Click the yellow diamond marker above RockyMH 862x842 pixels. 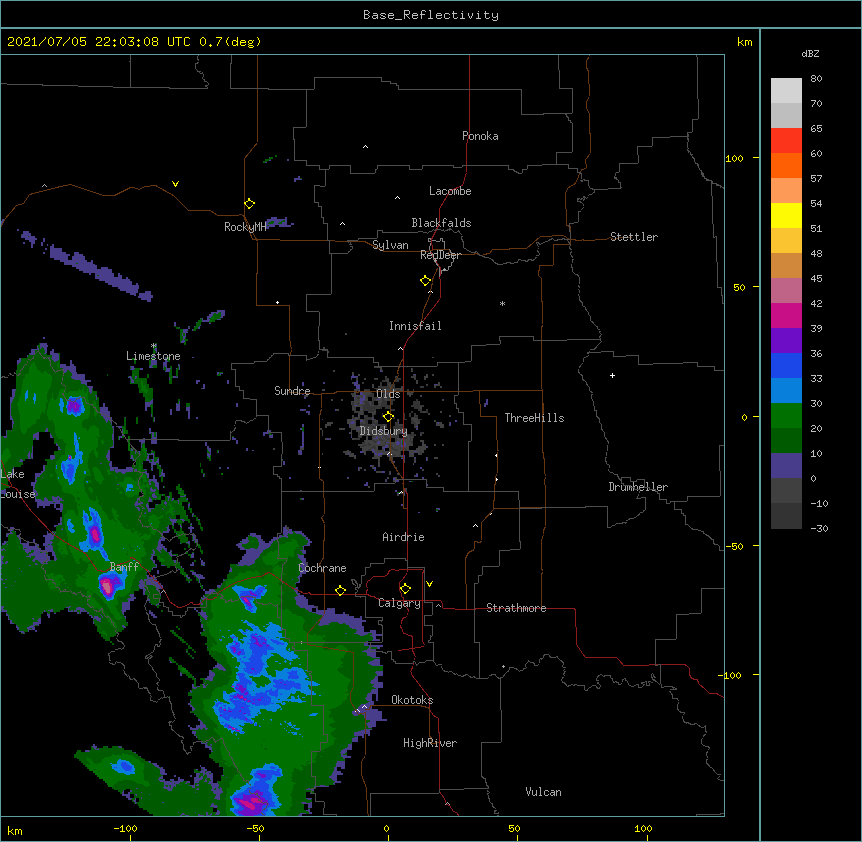coord(250,204)
